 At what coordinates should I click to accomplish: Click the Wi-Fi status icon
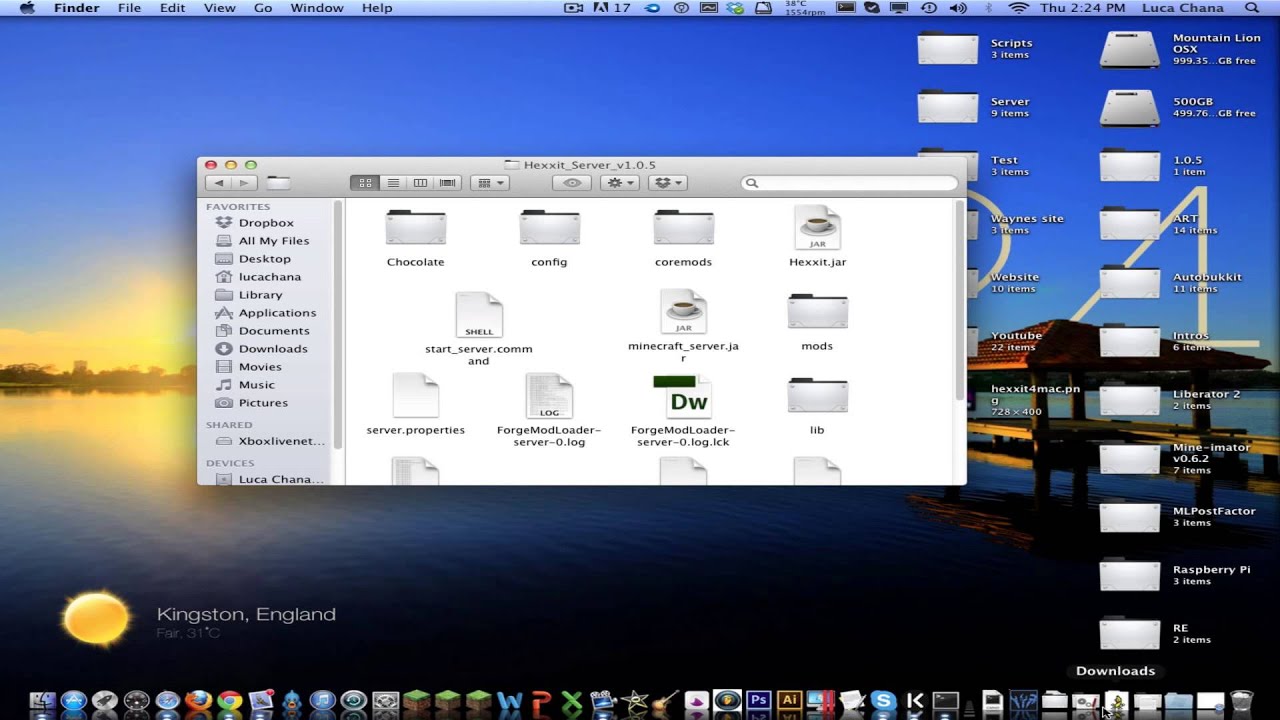point(1019,8)
